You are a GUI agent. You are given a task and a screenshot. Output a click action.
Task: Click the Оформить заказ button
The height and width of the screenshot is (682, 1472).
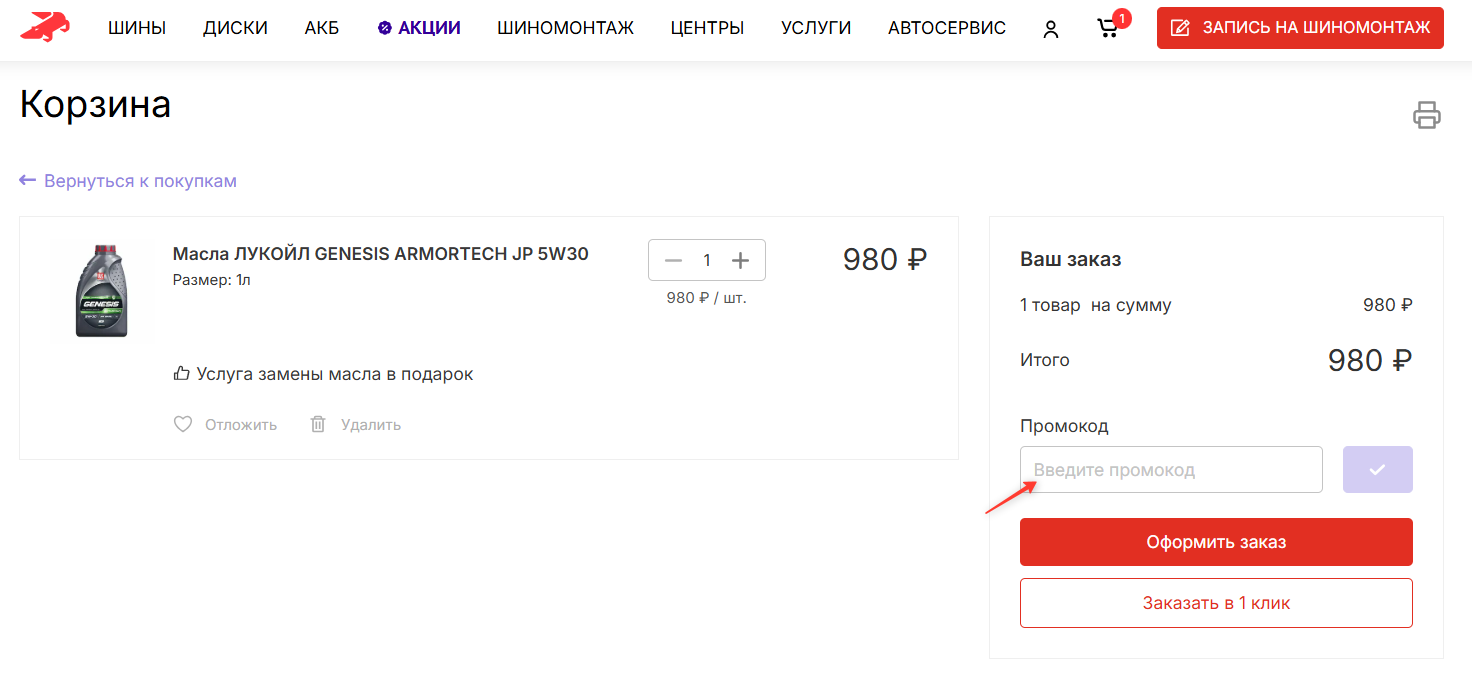tap(1216, 541)
